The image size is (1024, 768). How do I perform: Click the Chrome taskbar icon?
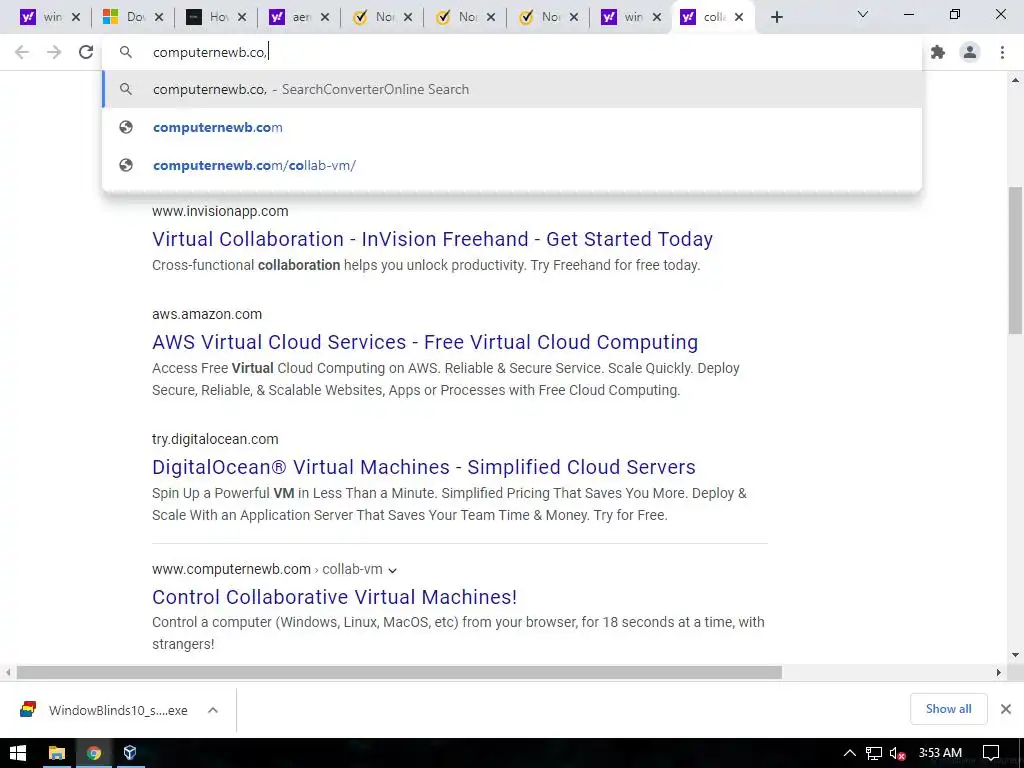click(94, 753)
